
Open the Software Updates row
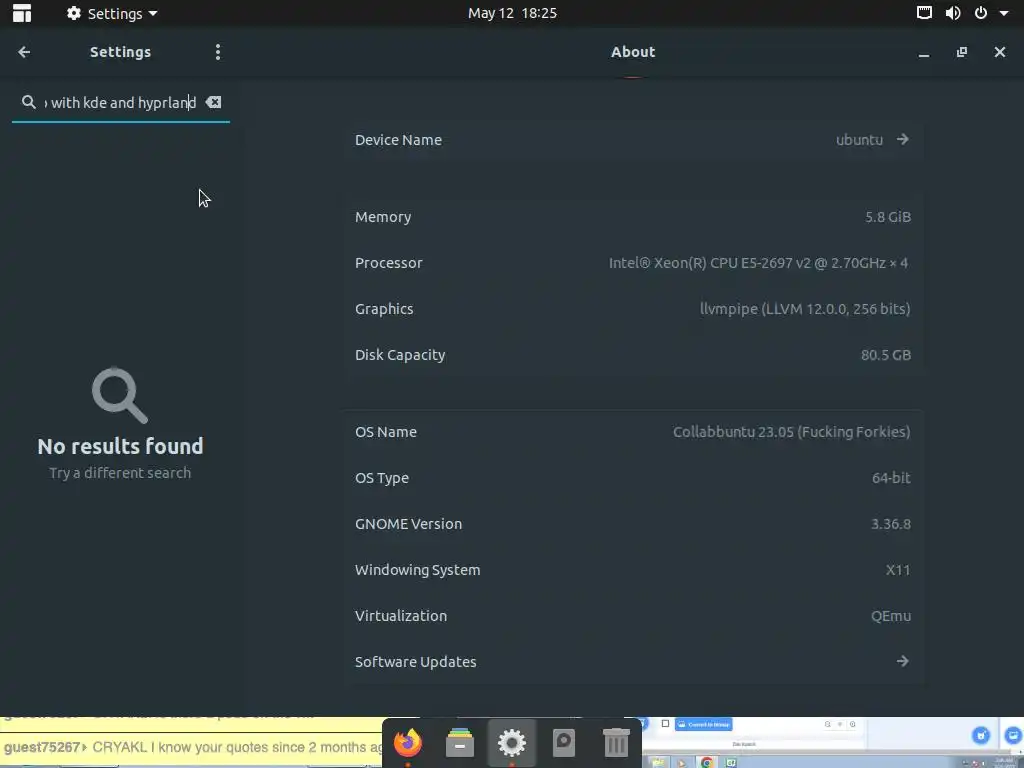[x=632, y=662]
